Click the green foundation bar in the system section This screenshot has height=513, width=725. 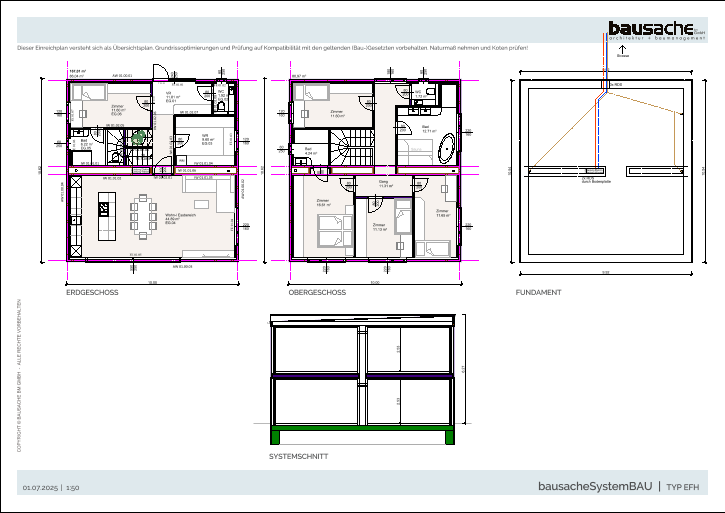[x=363, y=435]
